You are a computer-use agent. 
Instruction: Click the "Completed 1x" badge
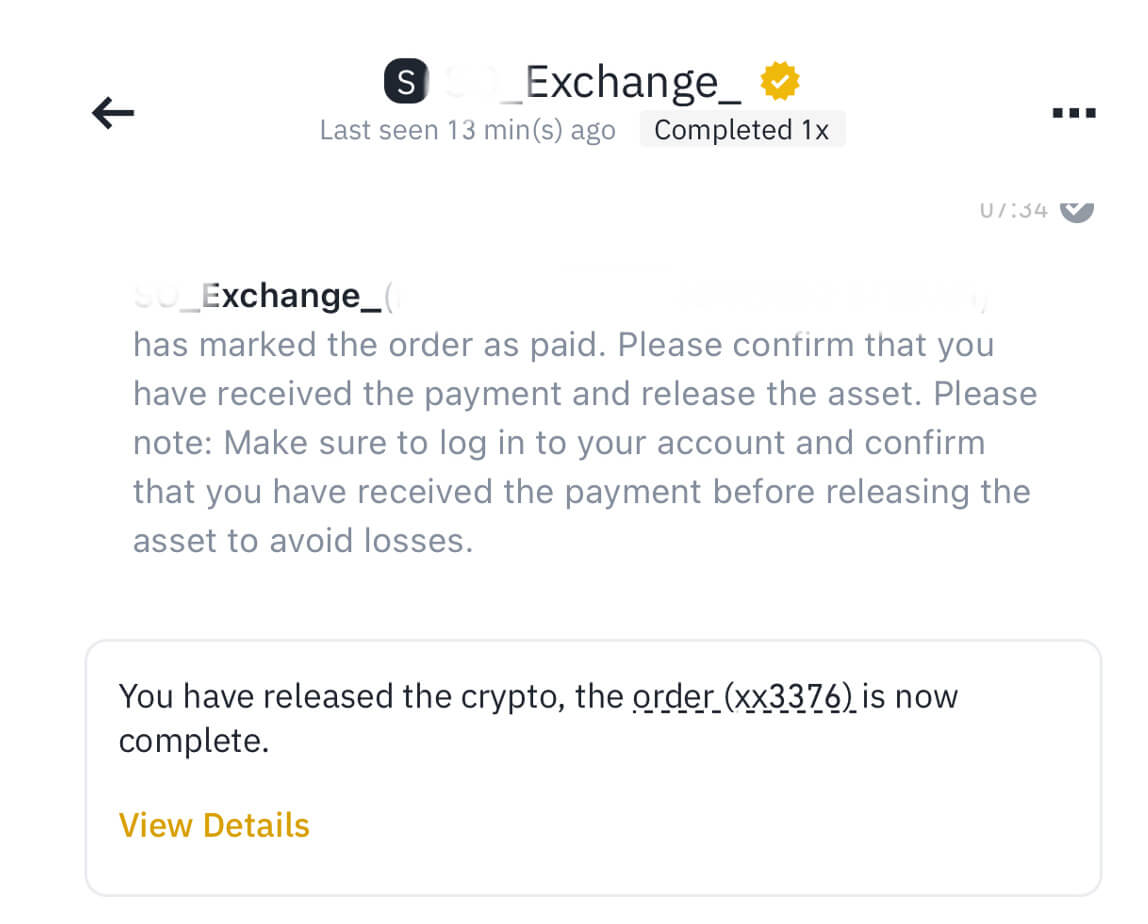(742, 131)
